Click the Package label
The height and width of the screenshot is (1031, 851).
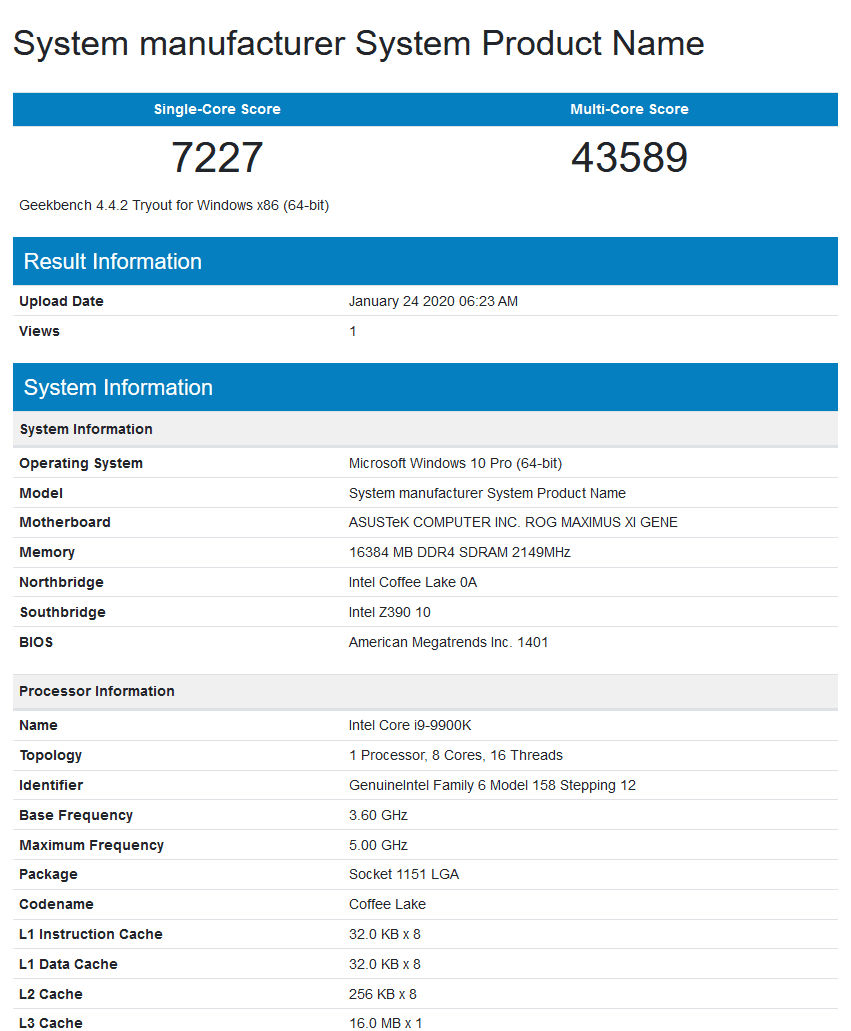tap(48, 874)
